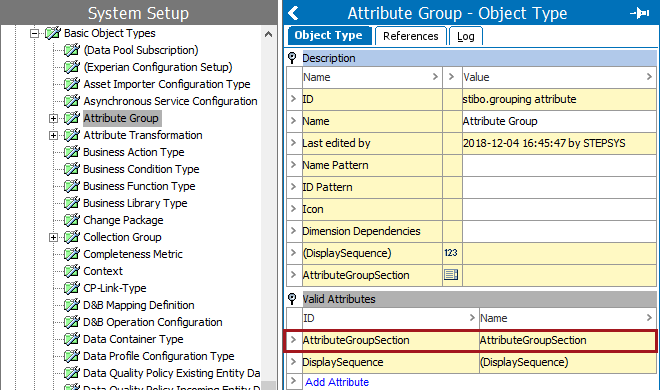Screen dimensions: 660x390
Task: Collapse the Basic Object Types node
Action: click(x=35, y=33)
